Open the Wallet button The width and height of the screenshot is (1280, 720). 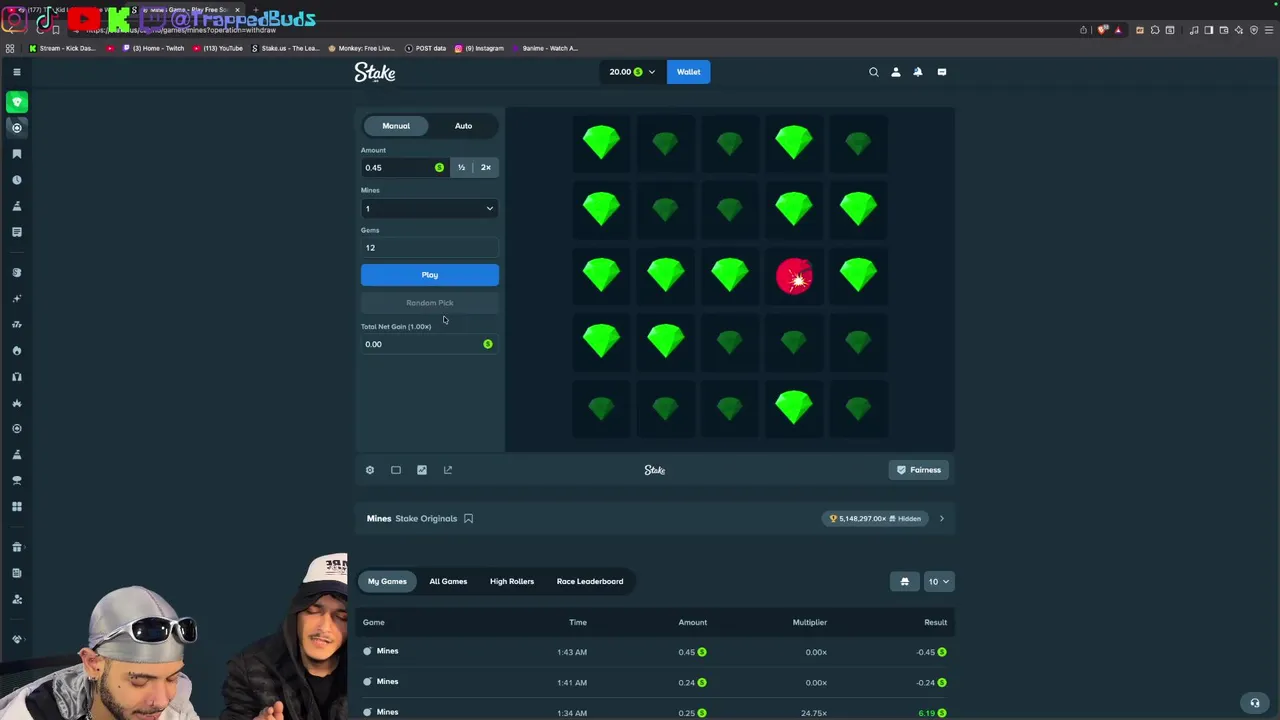pos(689,72)
